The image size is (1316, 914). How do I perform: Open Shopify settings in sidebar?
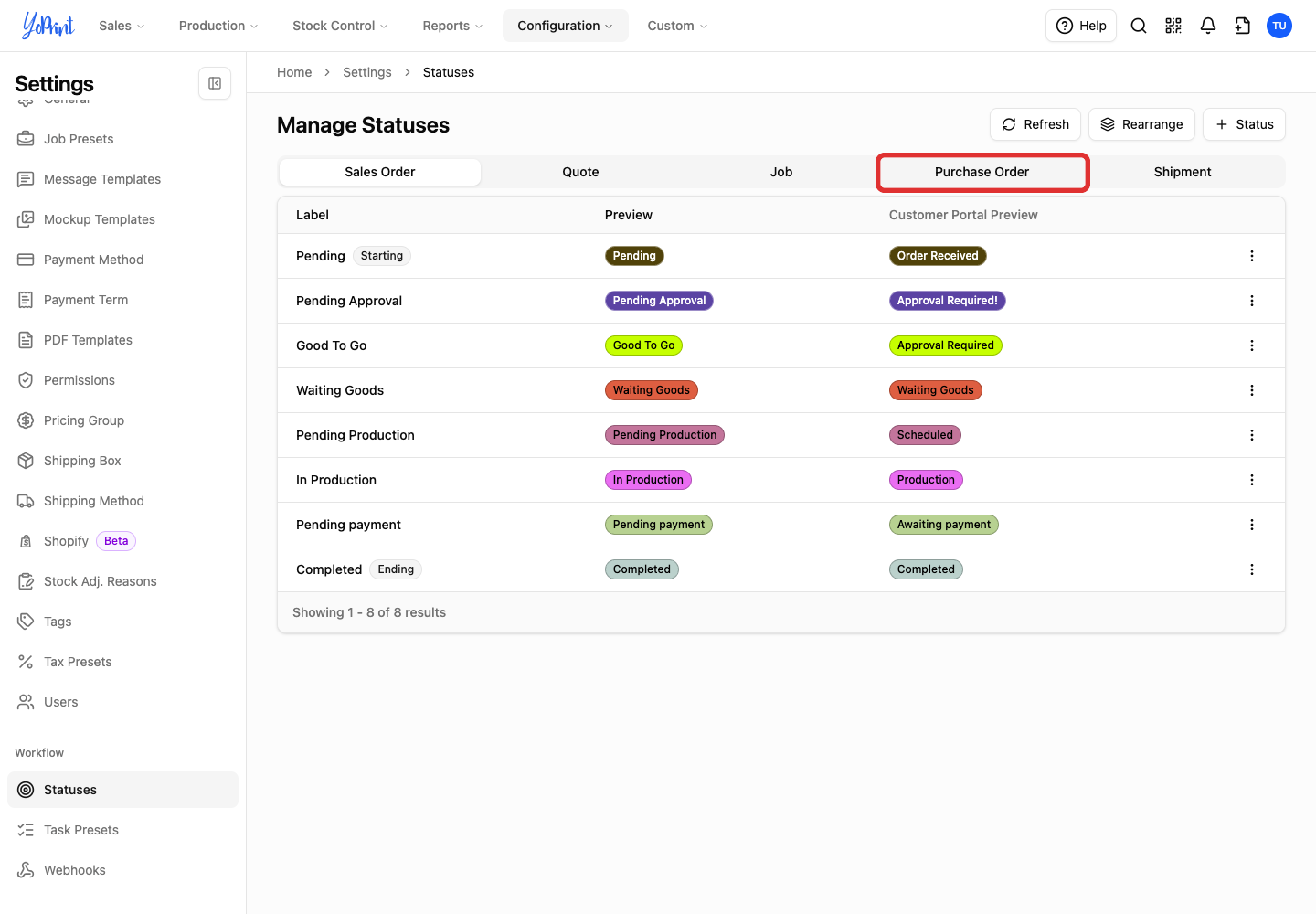[122, 541]
